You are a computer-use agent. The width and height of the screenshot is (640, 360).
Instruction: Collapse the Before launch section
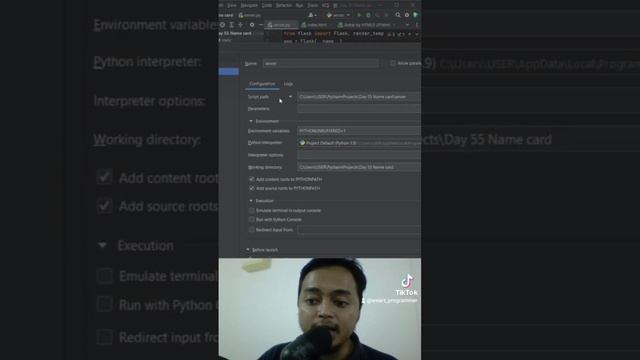(x=248, y=250)
